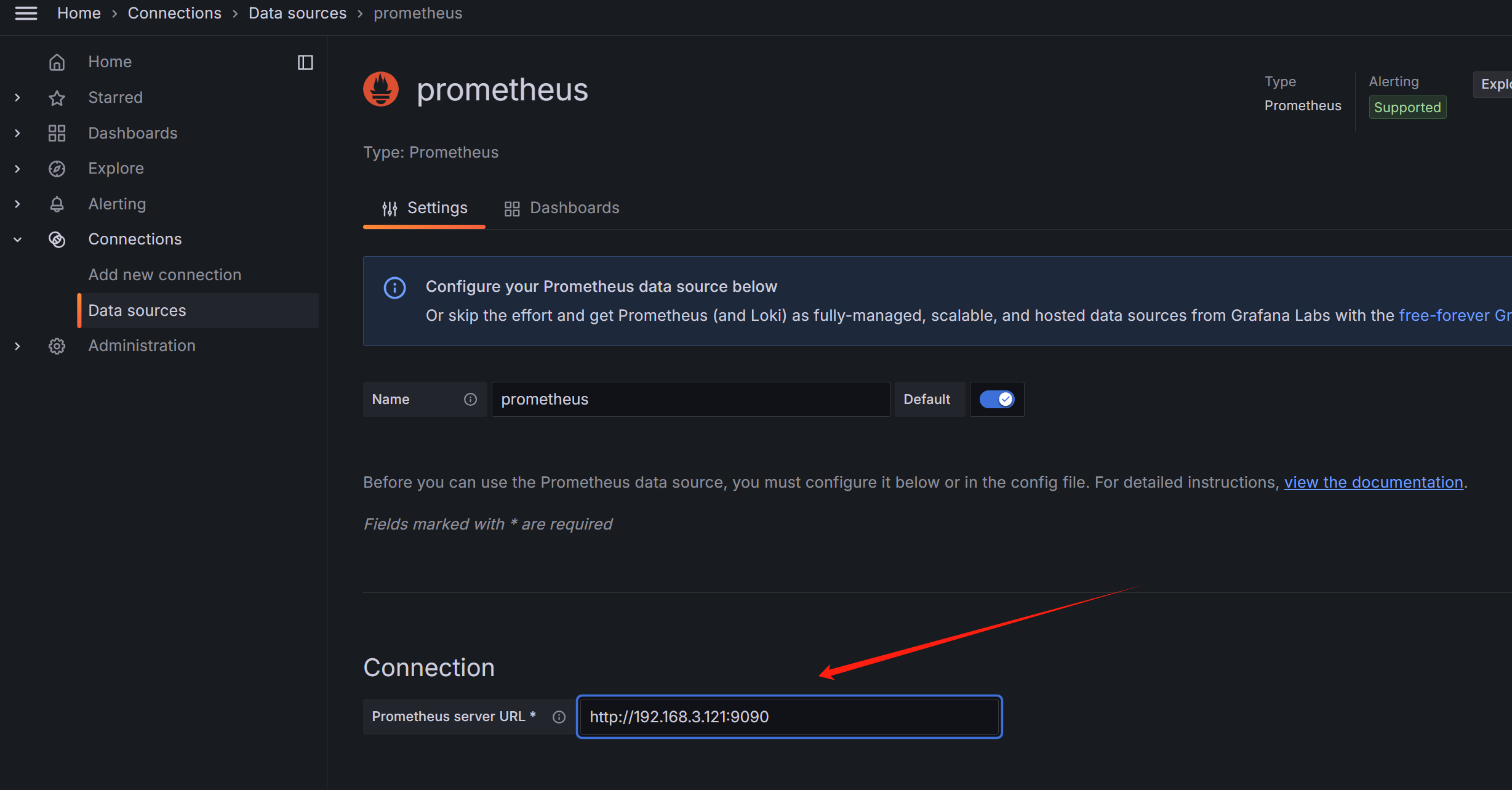
Task: Click Add new connection in sidebar
Action: pos(164,275)
